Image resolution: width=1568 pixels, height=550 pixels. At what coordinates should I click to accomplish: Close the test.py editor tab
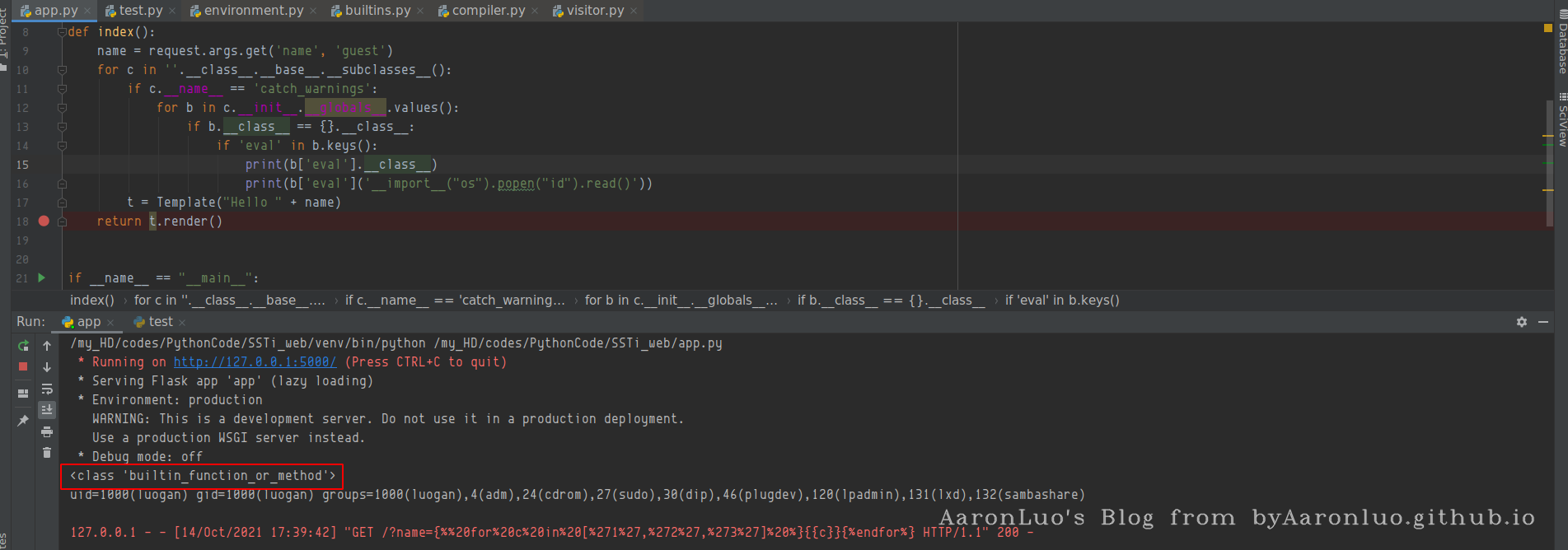coord(171,11)
